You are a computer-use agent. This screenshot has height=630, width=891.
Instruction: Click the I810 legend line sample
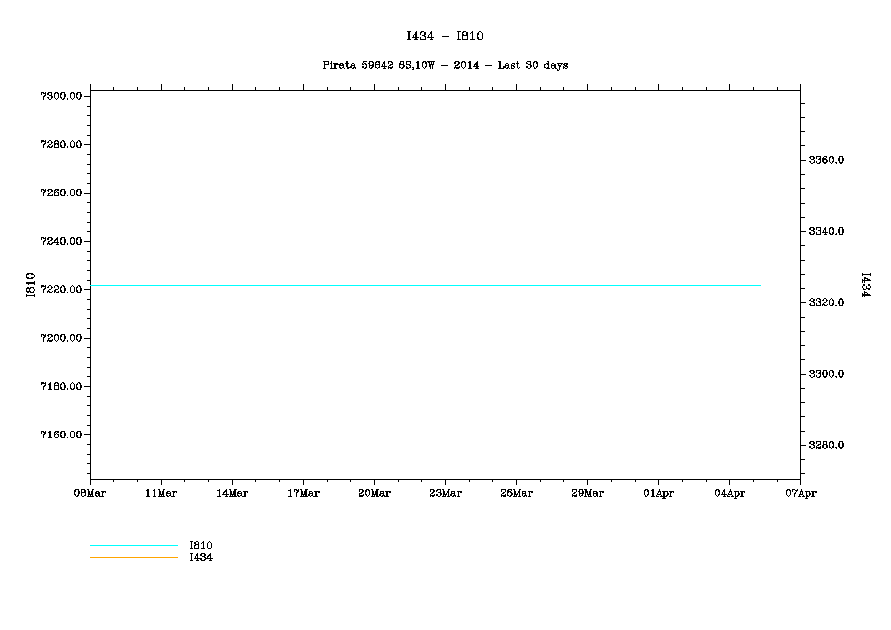pyautogui.click(x=133, y=545)
